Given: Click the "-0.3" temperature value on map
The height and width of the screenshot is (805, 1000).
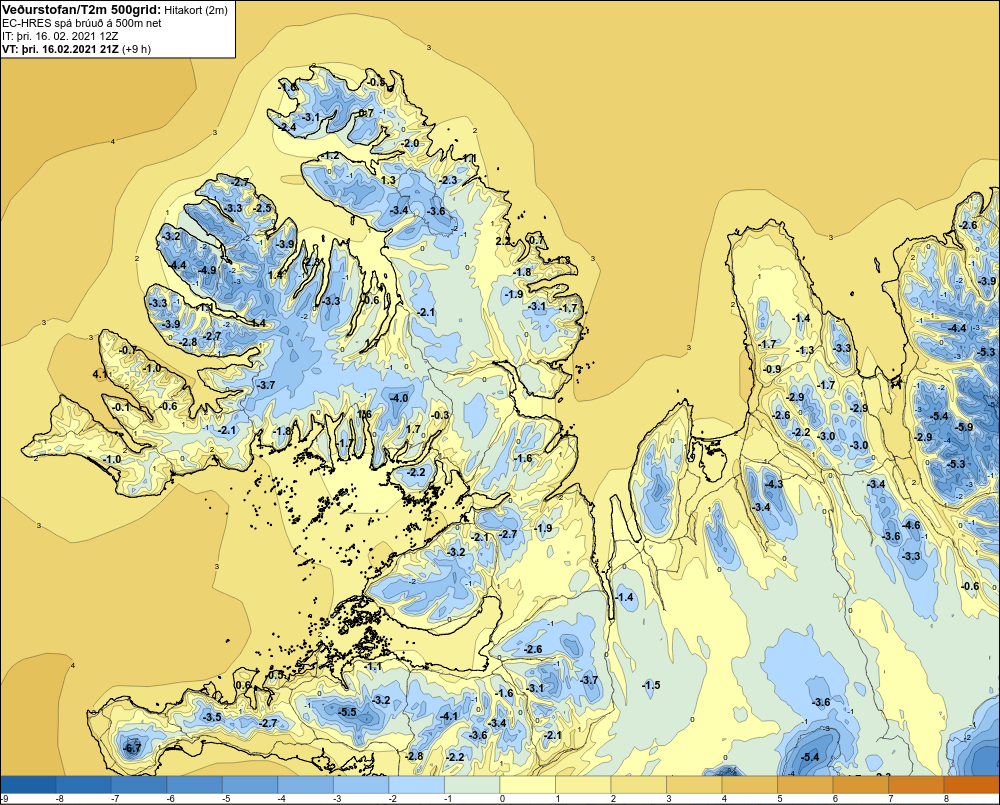Looking at the screenshot, I should point(440,415).
